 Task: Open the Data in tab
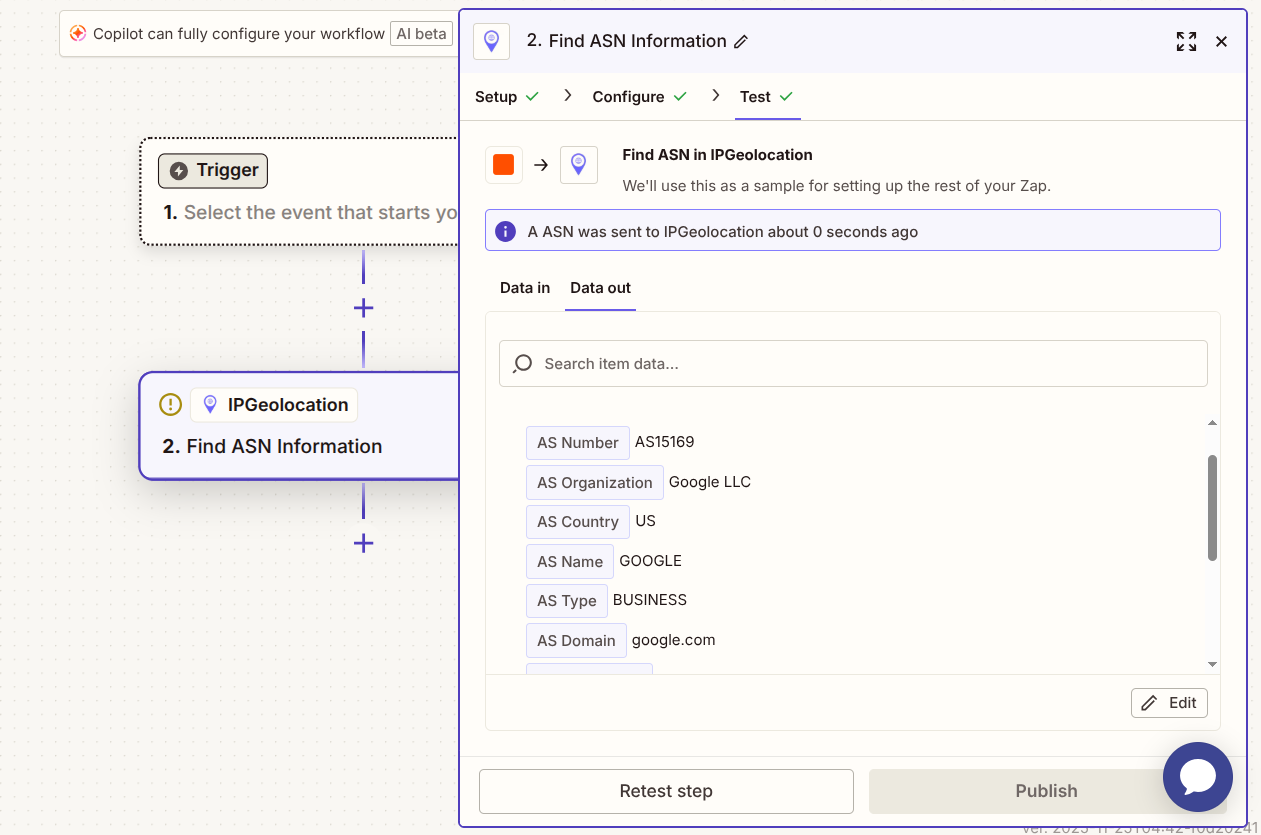click(x=525, y=288)
